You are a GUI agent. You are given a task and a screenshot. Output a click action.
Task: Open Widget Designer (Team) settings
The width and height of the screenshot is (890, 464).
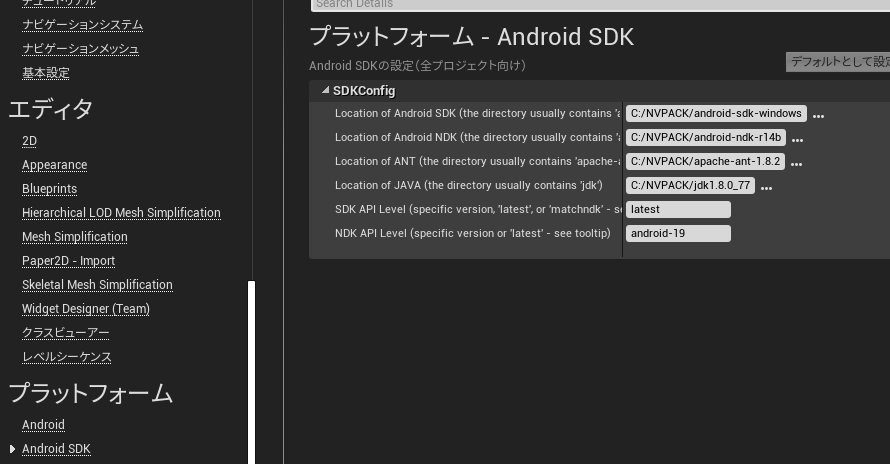86,308
